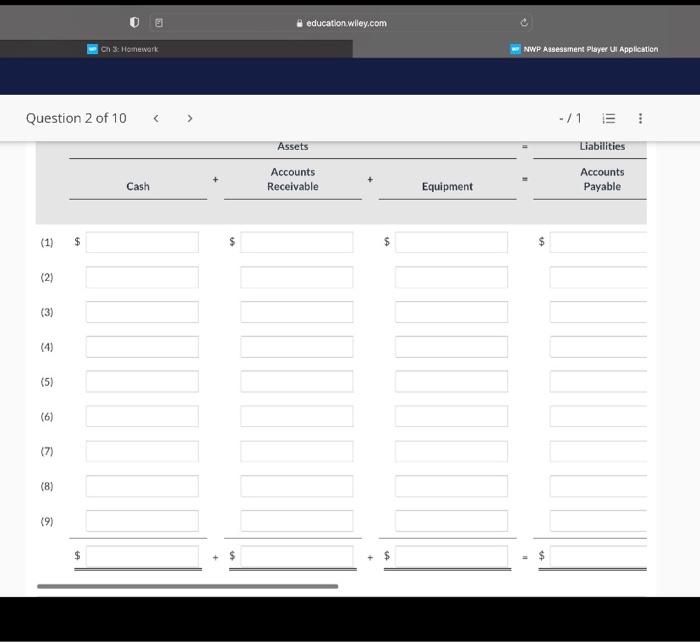The height and width of the screenshot is (642, 700).
Task: Click the Accounts Receivable total field
Action: [296, 556]
